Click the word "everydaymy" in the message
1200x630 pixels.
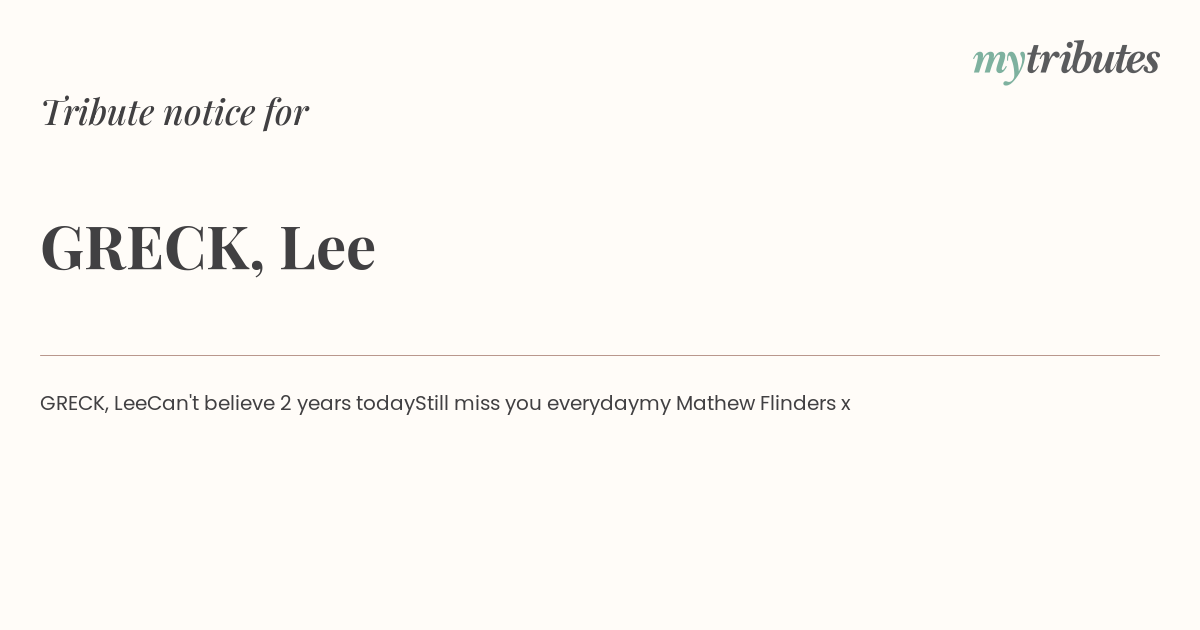point(608,404)
